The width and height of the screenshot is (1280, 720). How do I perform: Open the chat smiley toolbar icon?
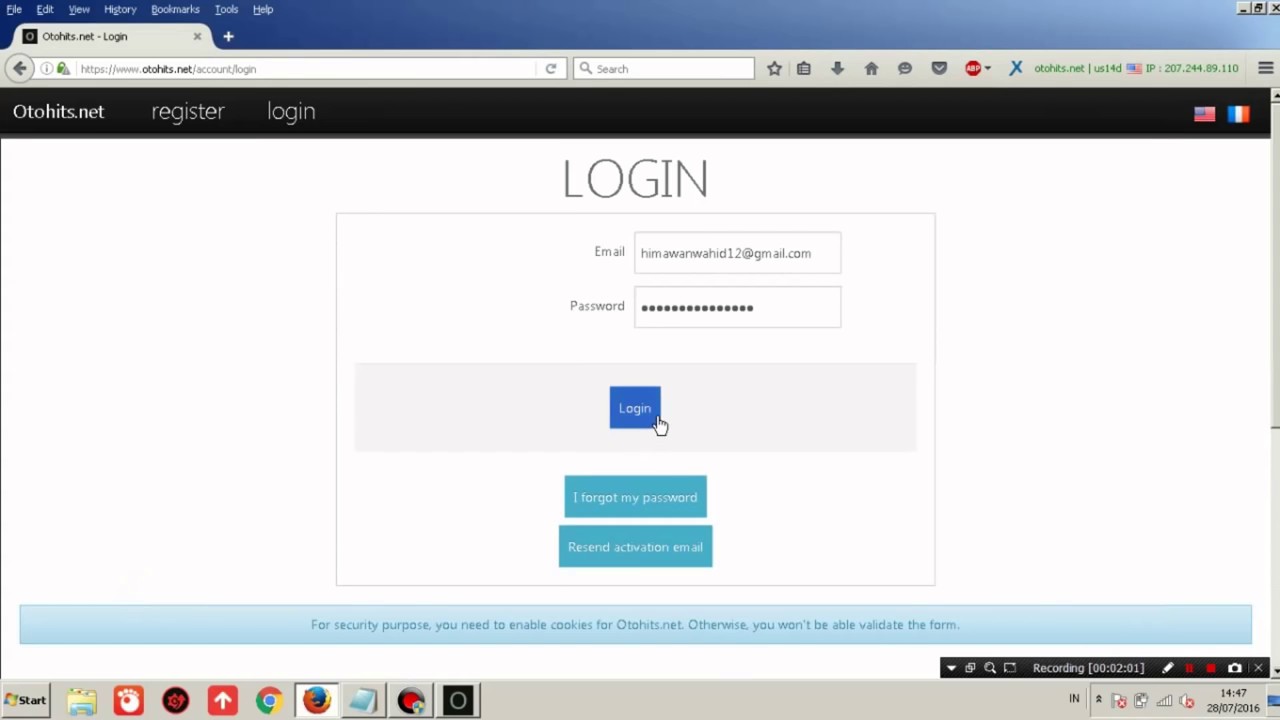(x=905, y=68)
